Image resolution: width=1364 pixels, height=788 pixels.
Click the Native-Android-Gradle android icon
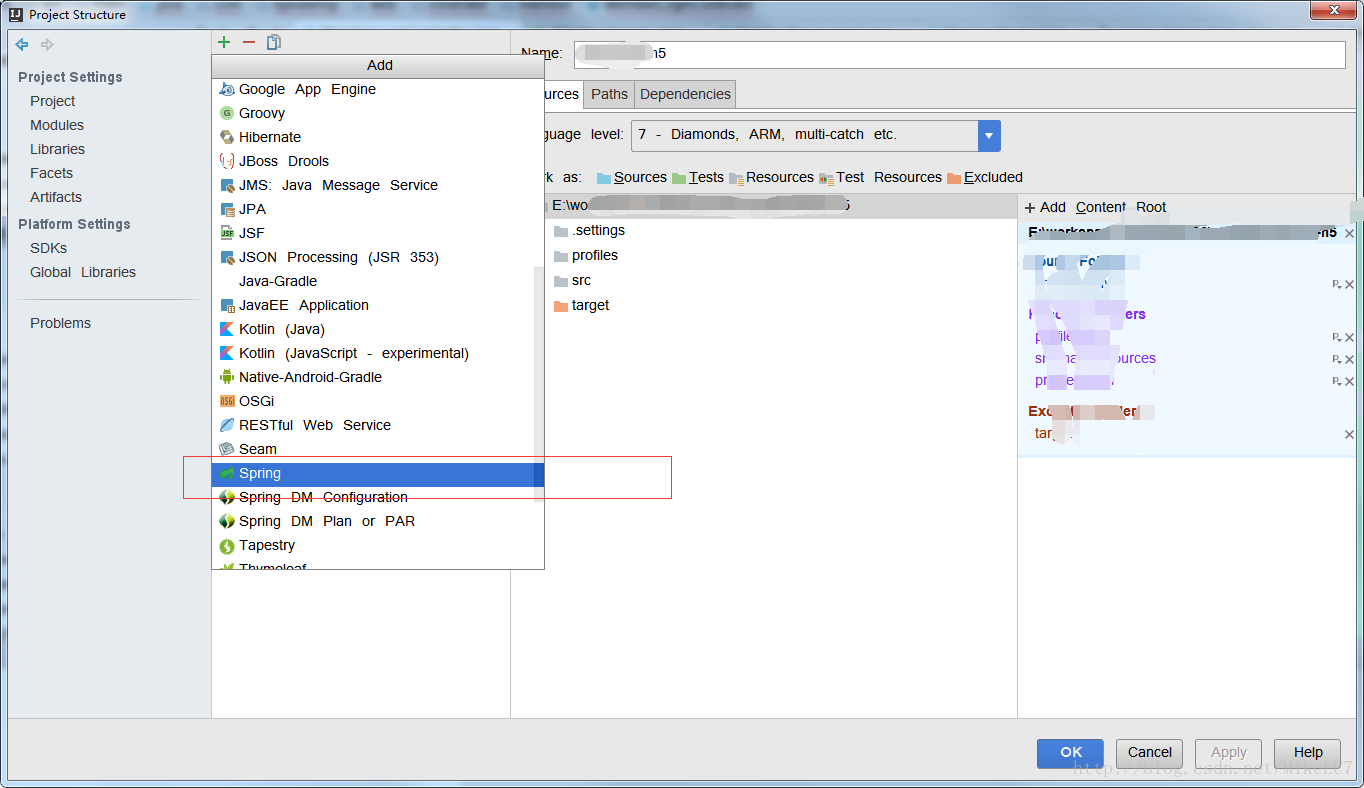point(227,377)
